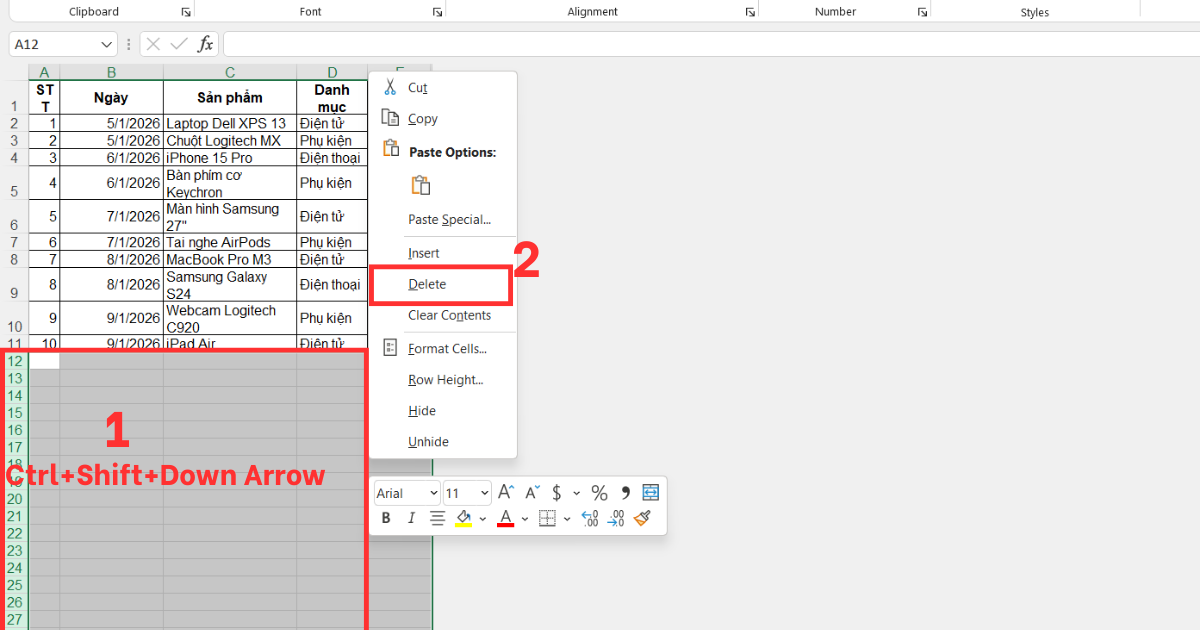This screenshot has width=1200, height=630.
Task: Click the Paste icon under Paste Options
Action: (x=421, y=185)
